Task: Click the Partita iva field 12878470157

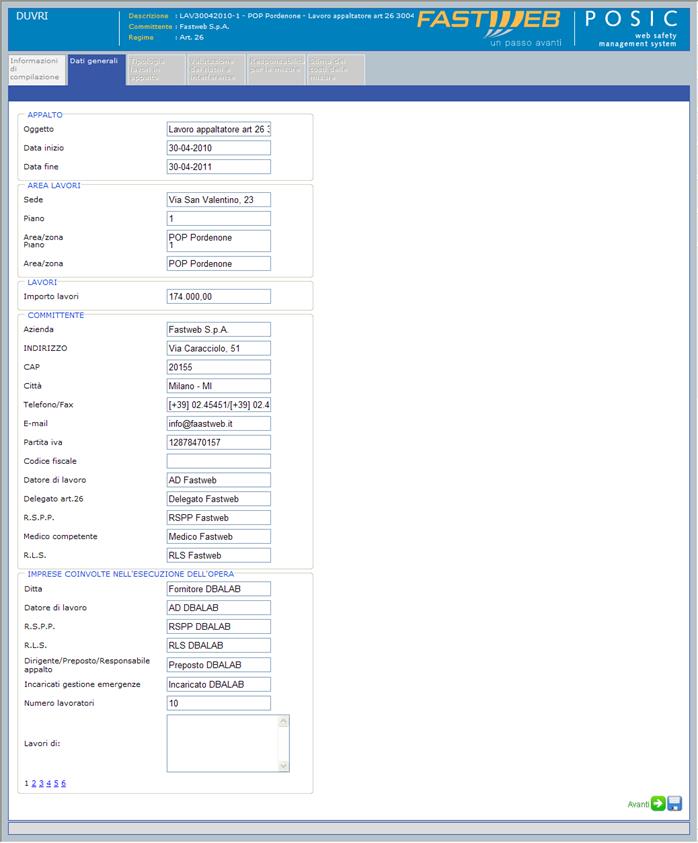Action: coord(219,442)
